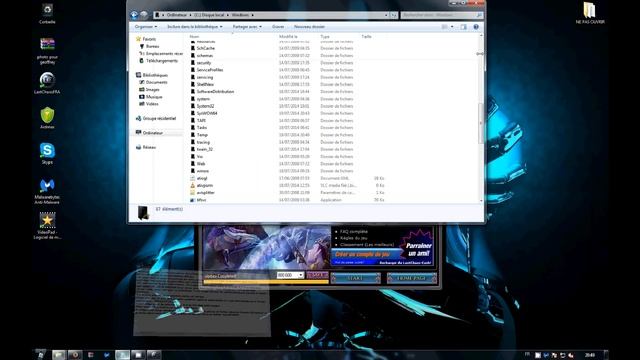Sort by the Type column header
Viewport: 640px width, 360px height.
click(x=325, y=37)
